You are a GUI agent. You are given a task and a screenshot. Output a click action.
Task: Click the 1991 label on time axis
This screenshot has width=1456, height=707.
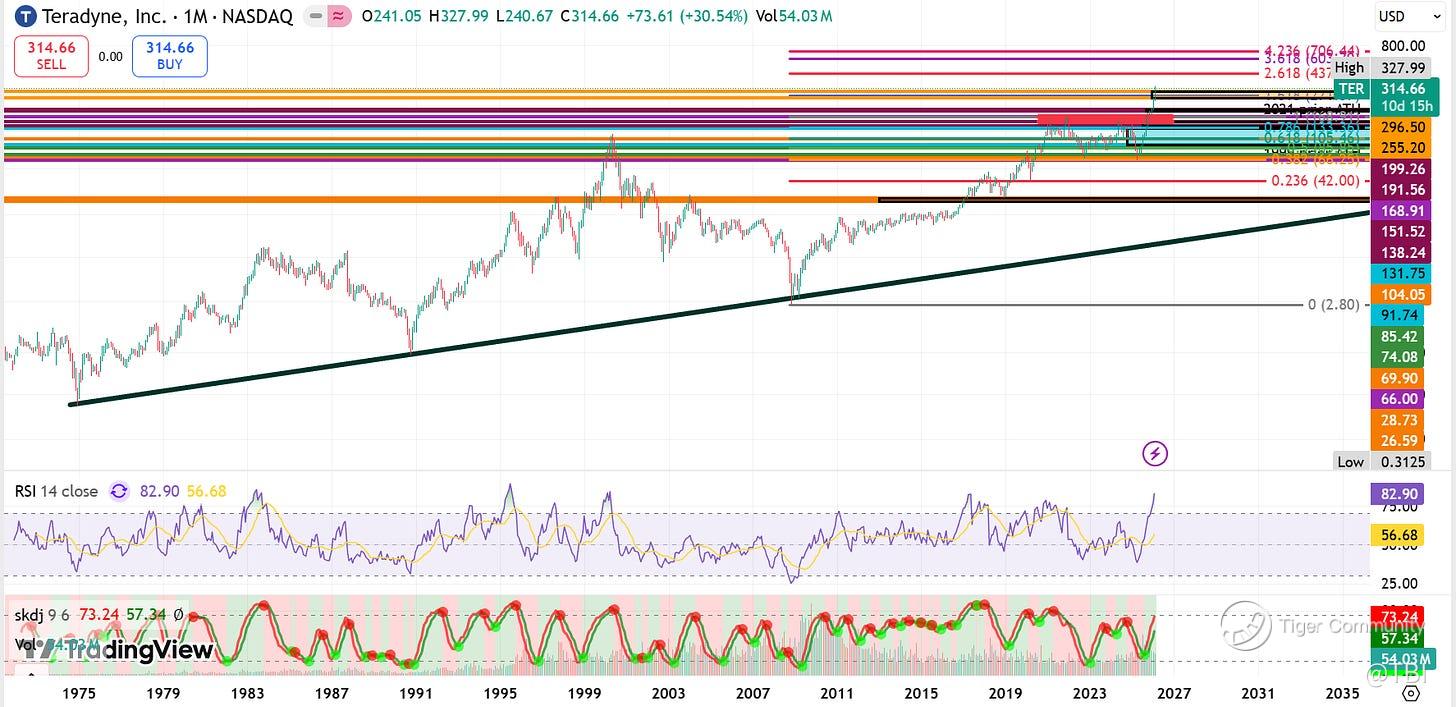coord(415,693)
